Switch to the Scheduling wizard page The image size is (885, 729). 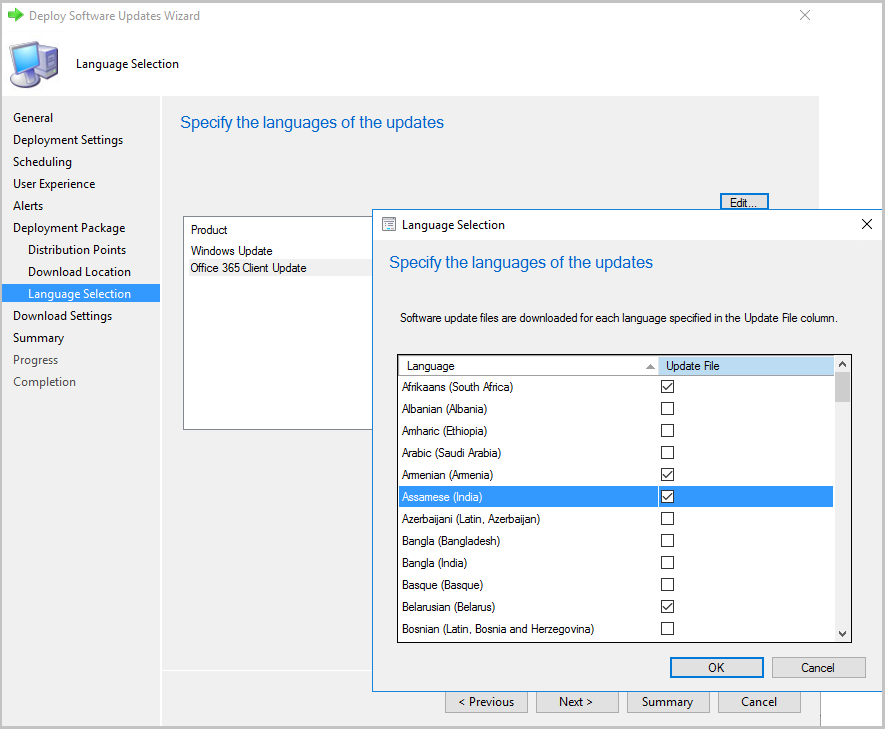click(x=42, y=161)
